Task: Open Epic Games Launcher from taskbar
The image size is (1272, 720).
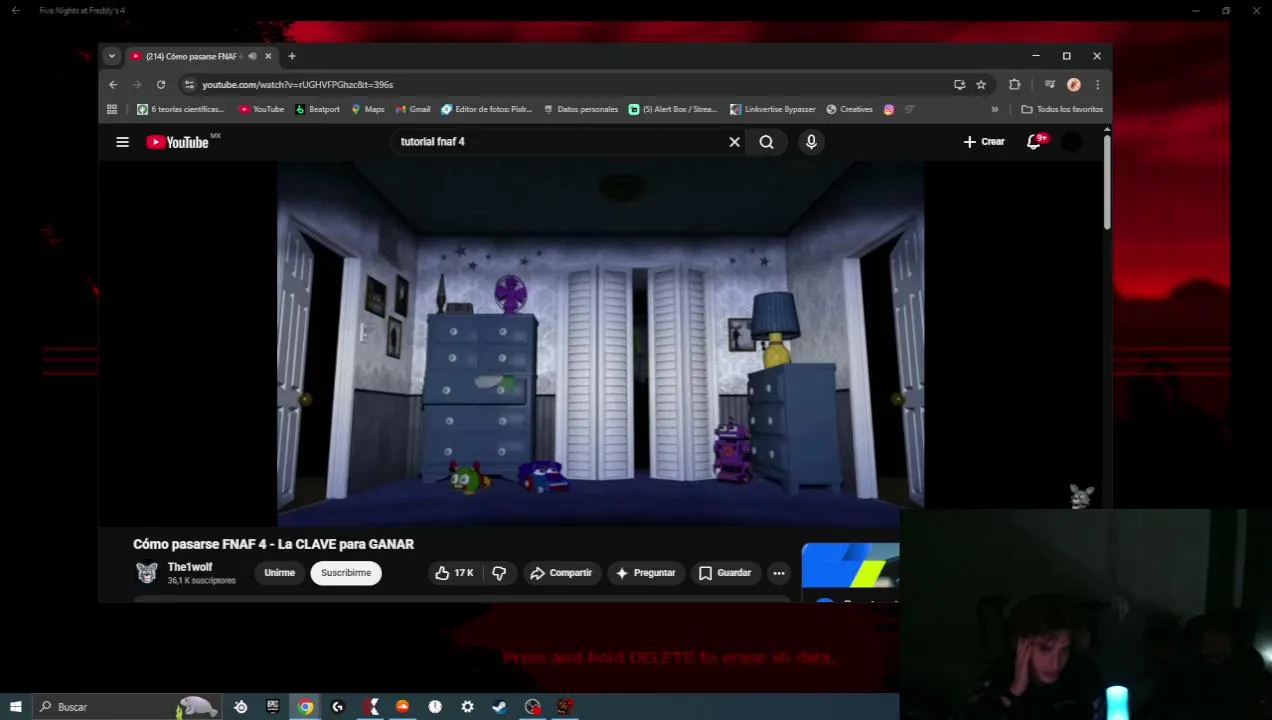Action: (x=273, y=707)
